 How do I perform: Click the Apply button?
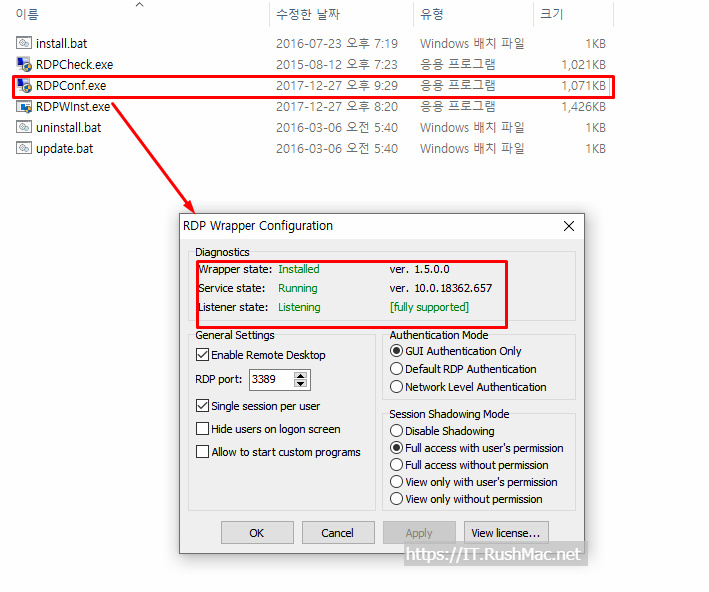(x=419, y=533)
